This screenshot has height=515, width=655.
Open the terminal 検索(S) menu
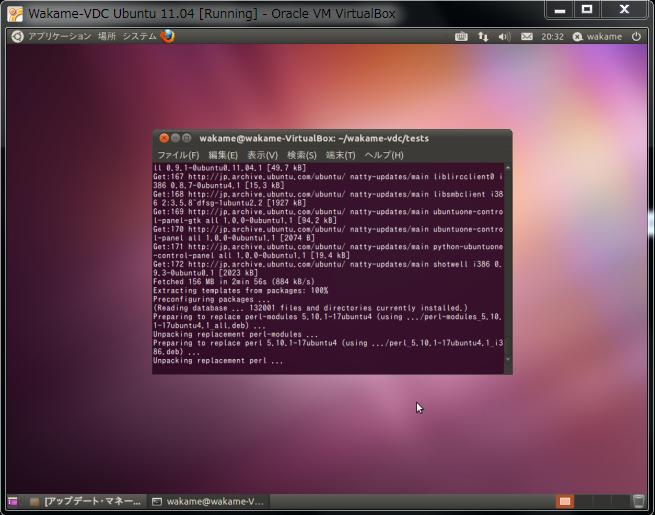point(302,155)
